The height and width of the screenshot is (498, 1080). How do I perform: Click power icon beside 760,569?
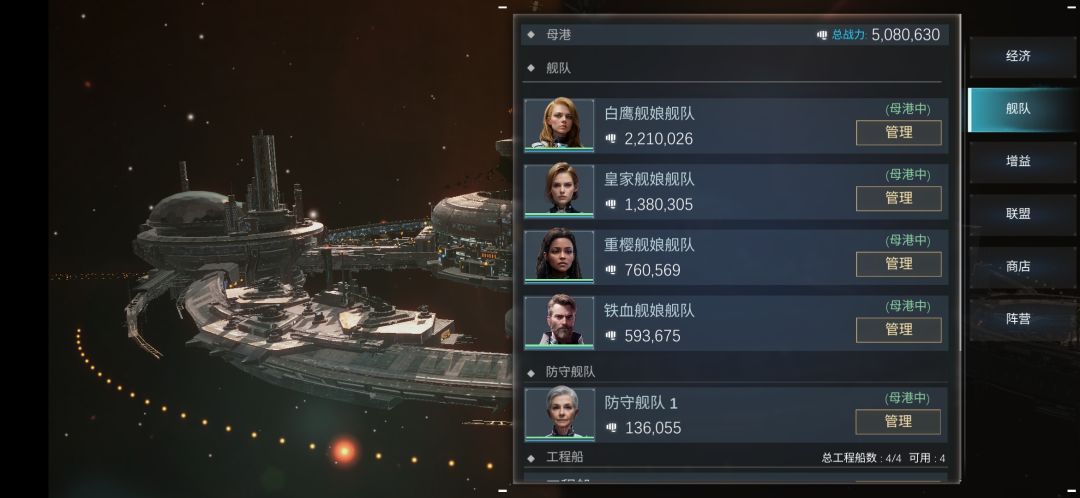(x=610, y=270)
